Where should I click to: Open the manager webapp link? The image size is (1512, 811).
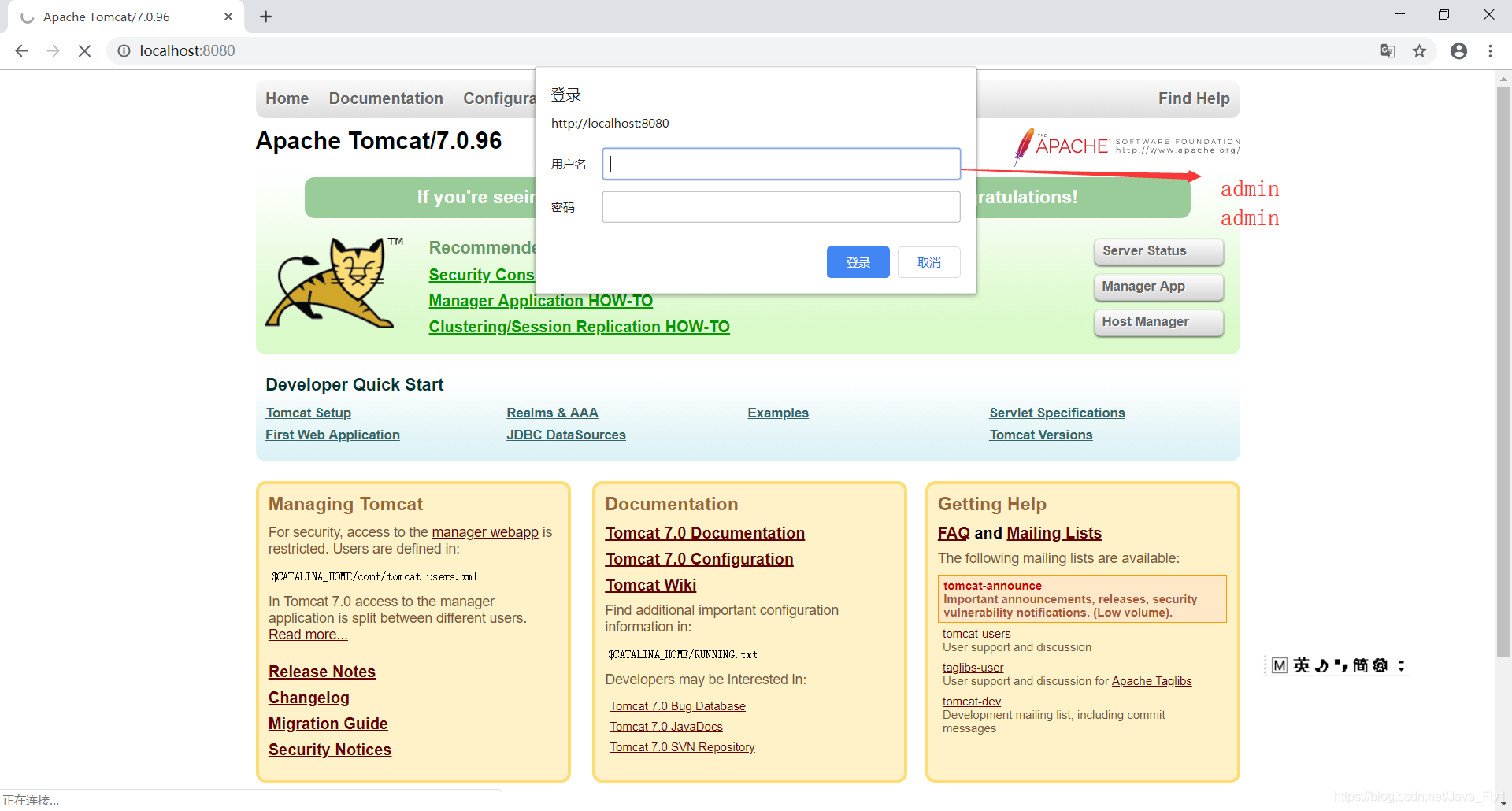pyautogui.click(x=485, y=532)
